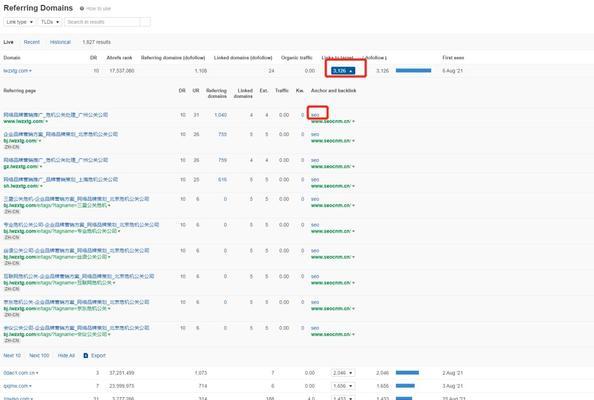Switch to the Historical tab
Image resolution: width=594 pixels, height=400 pixels.
pyautogui.click(x=60, y=42)
